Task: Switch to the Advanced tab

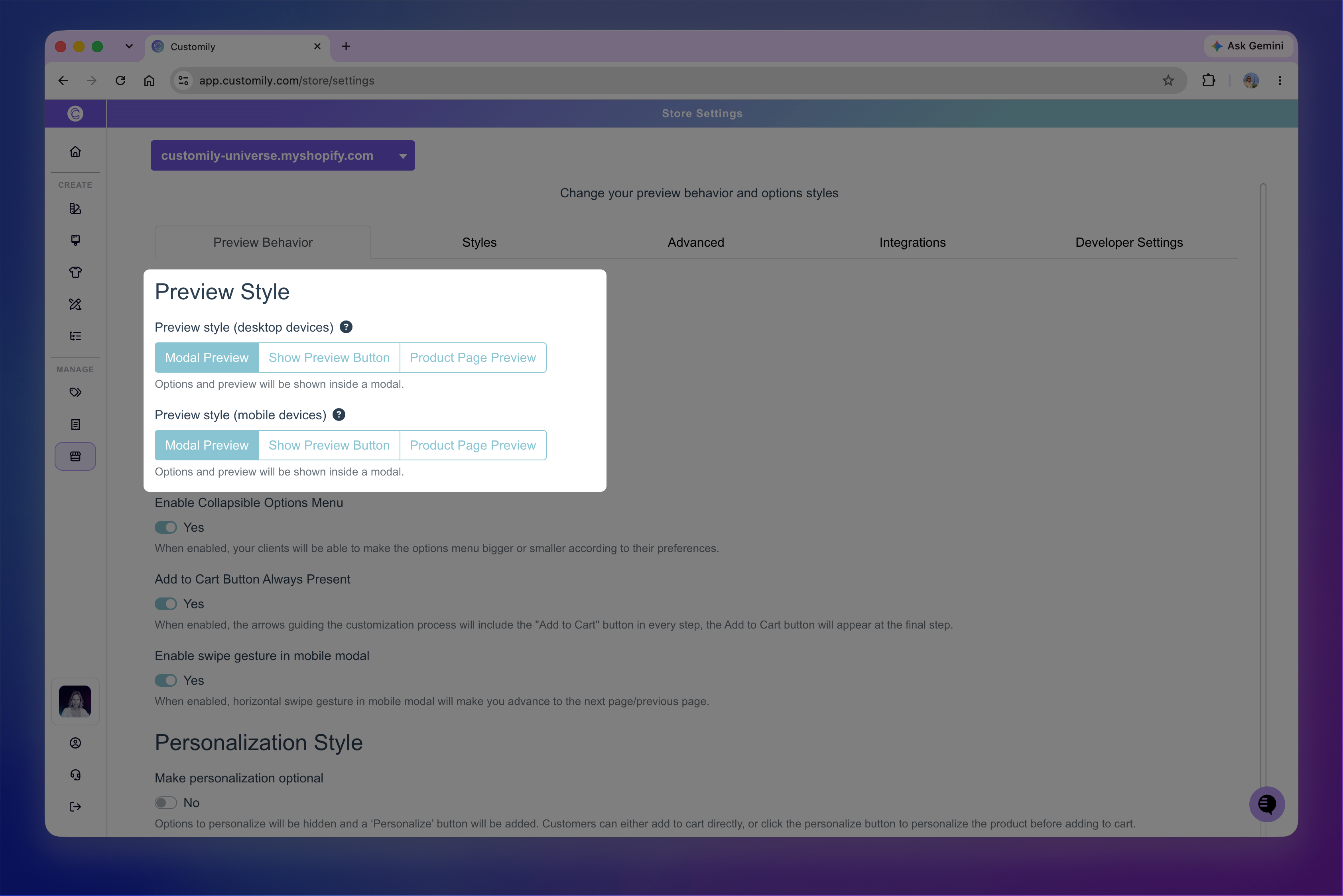Action: (x=696, y=242)
